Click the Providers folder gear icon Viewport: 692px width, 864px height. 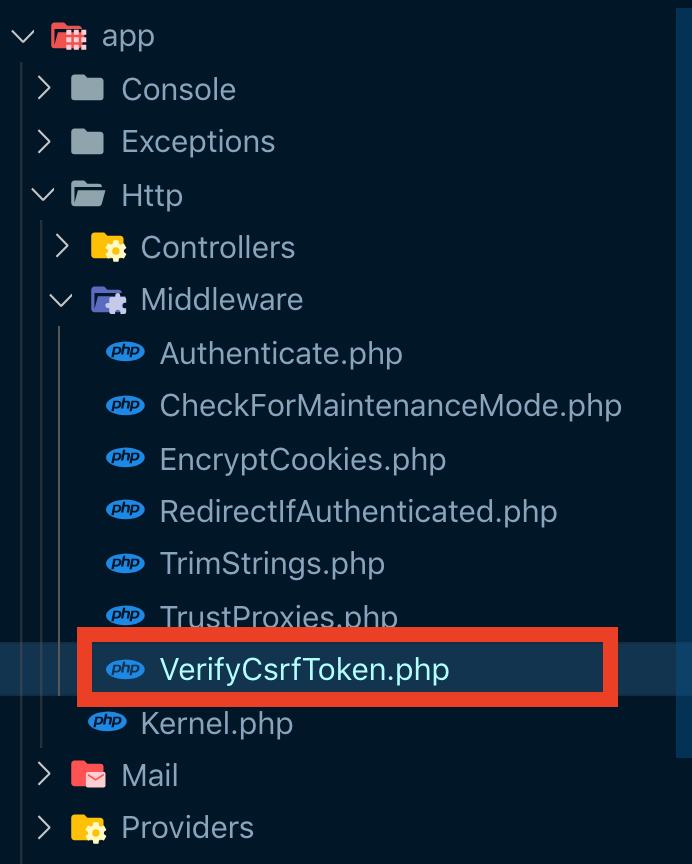[x=88, y=828]
